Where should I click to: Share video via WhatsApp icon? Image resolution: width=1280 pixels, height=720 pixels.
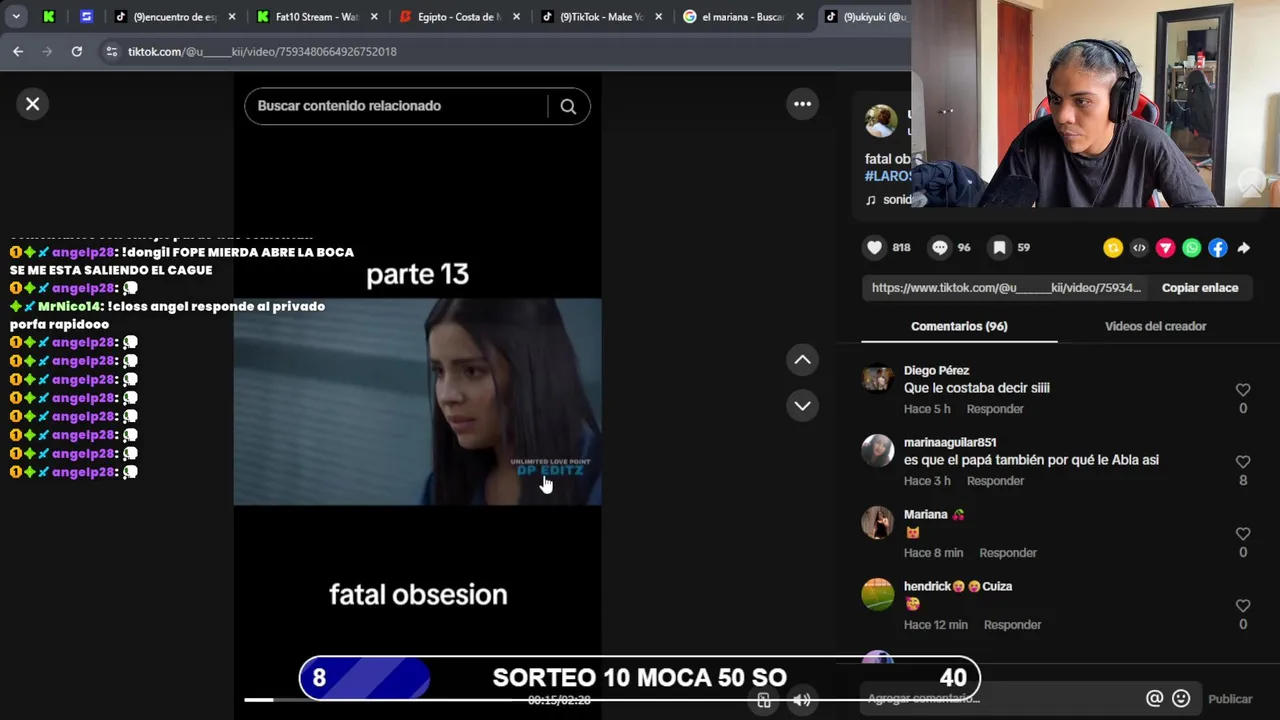(1191, 248)
